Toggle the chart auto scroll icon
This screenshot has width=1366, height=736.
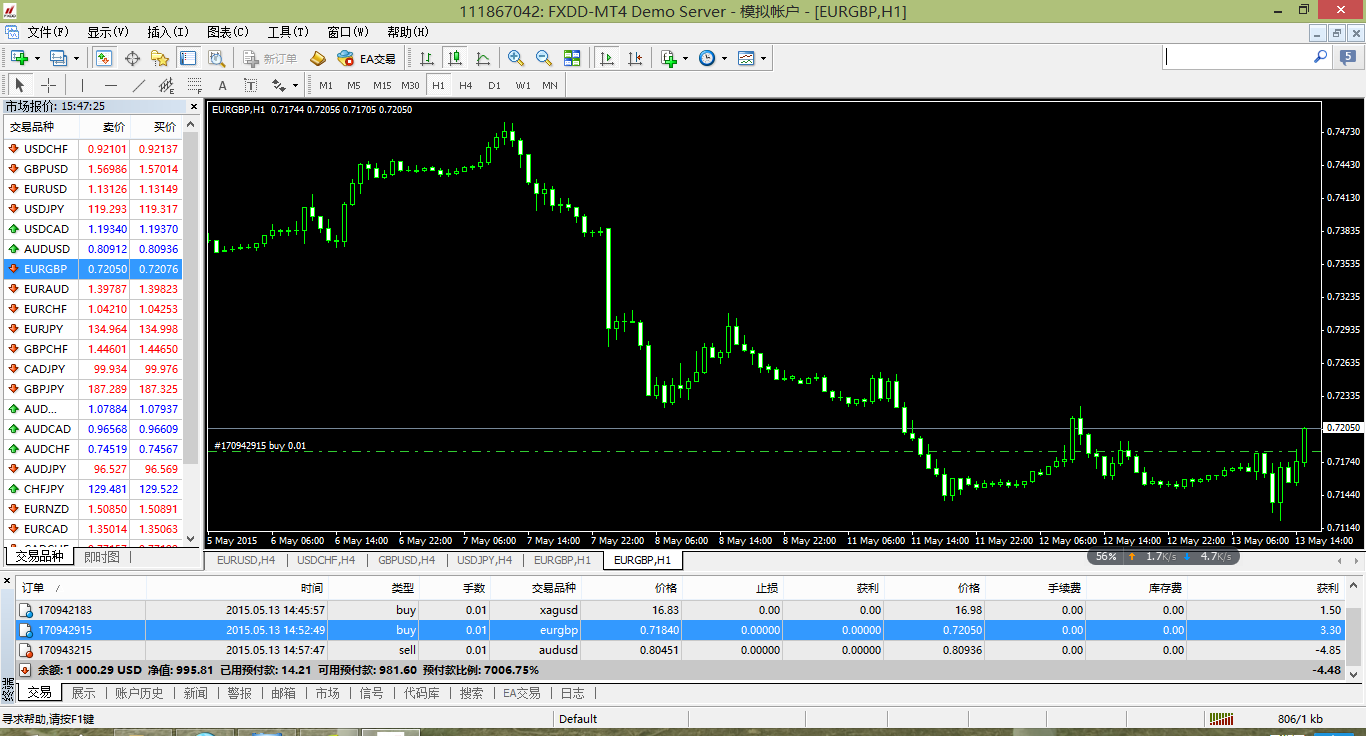click(x=606, y=58)
